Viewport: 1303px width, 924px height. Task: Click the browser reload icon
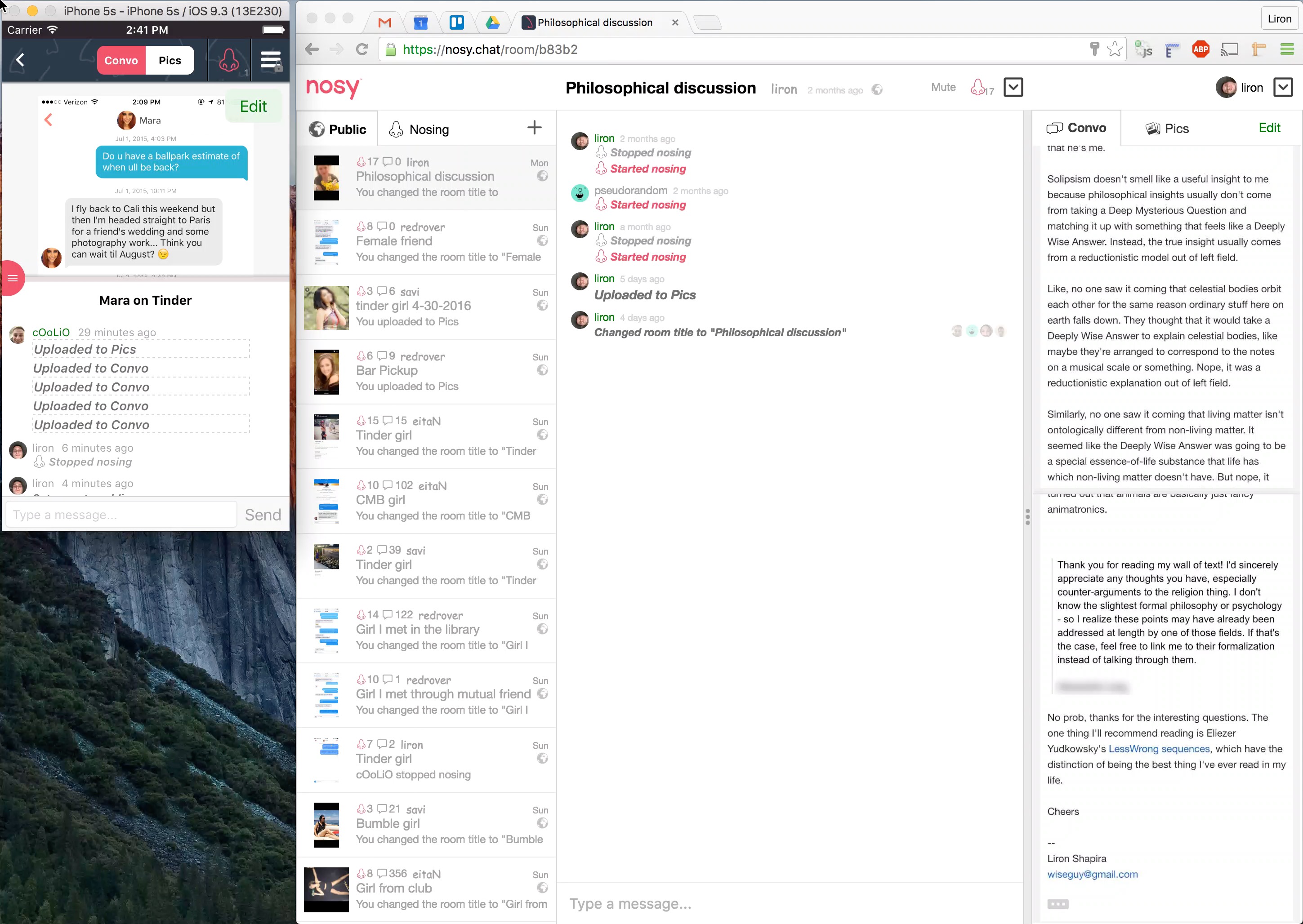(362, 49)
